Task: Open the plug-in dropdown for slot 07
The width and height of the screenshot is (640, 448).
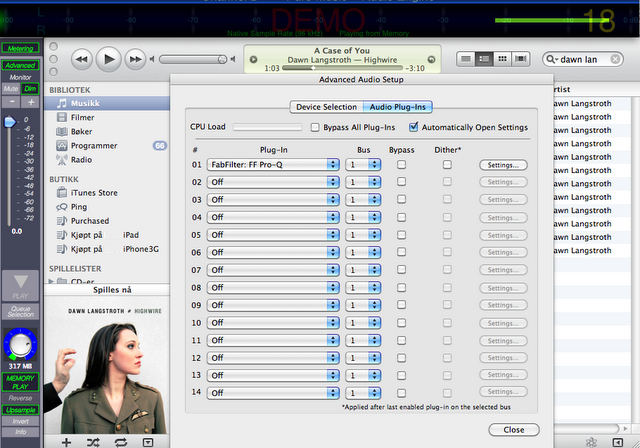Action: 273,270
